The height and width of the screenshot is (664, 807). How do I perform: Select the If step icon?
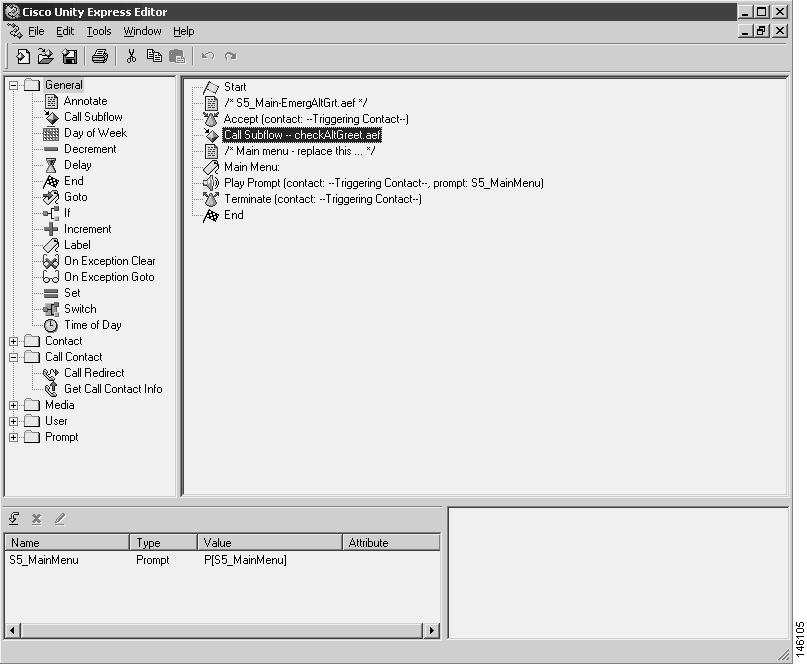tap(51, 213)
